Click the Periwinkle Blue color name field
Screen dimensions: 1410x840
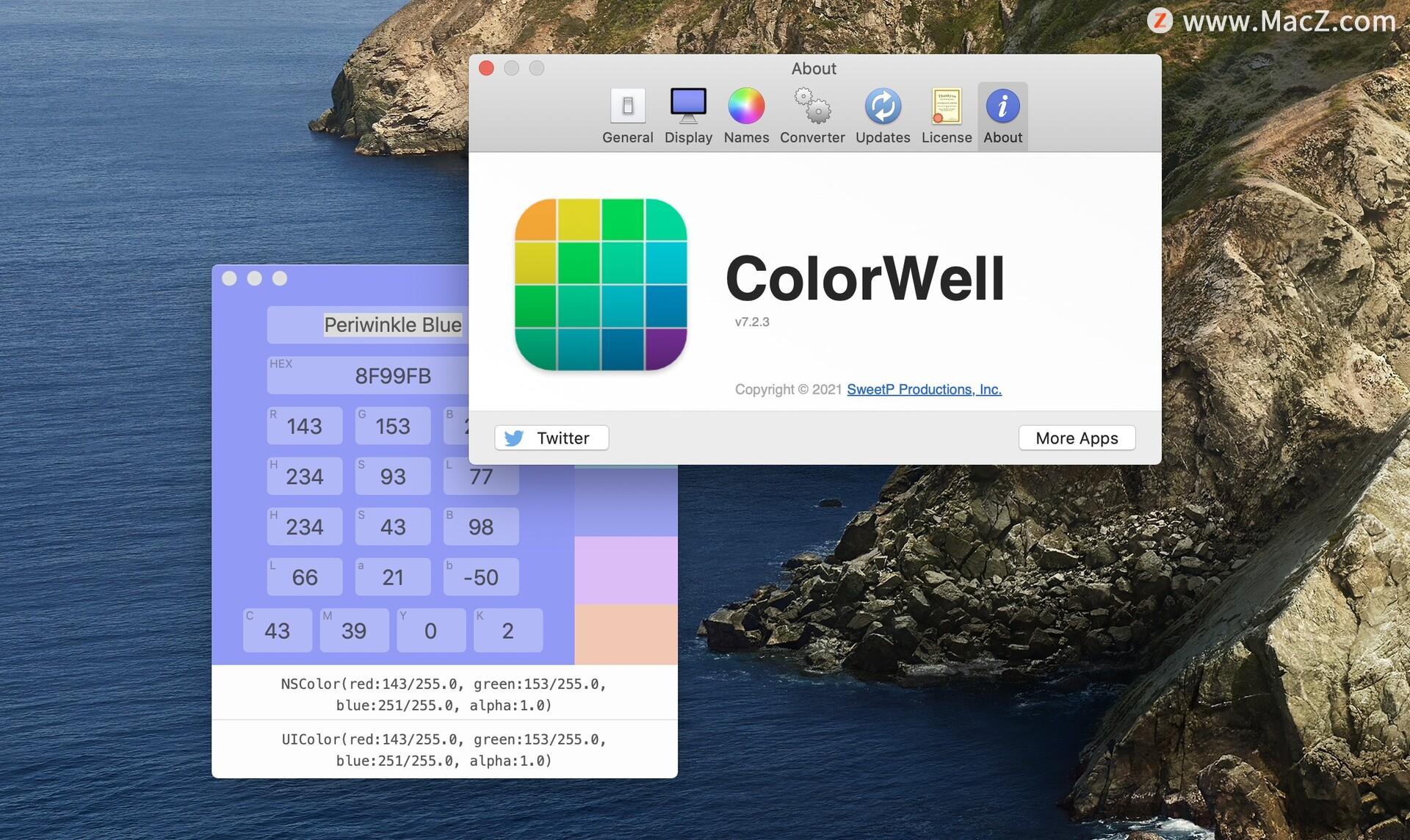point(368,325)
